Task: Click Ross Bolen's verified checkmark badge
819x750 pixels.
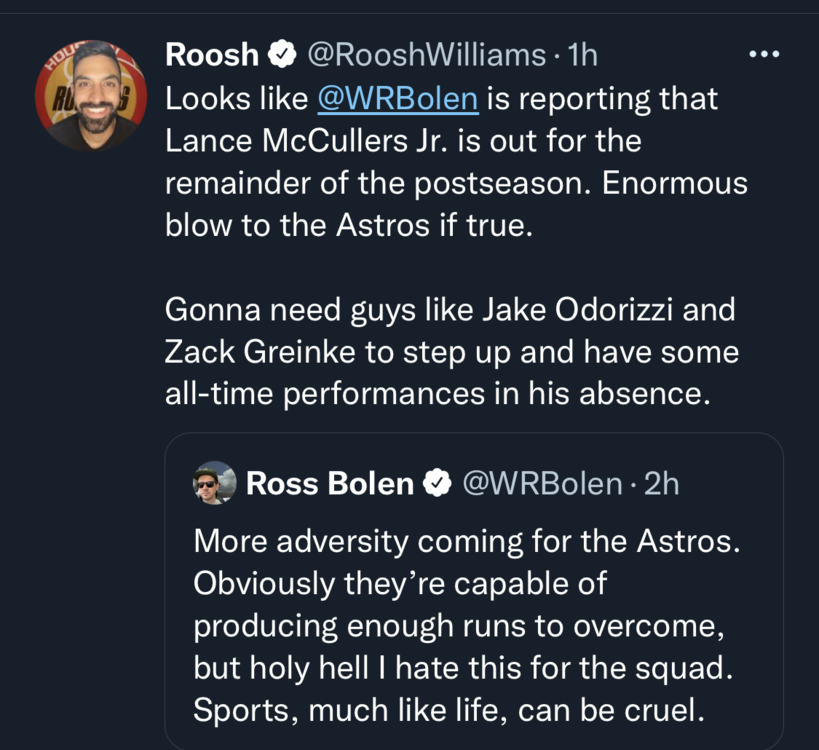Action: pyautogui.click(x=436, y=484)
